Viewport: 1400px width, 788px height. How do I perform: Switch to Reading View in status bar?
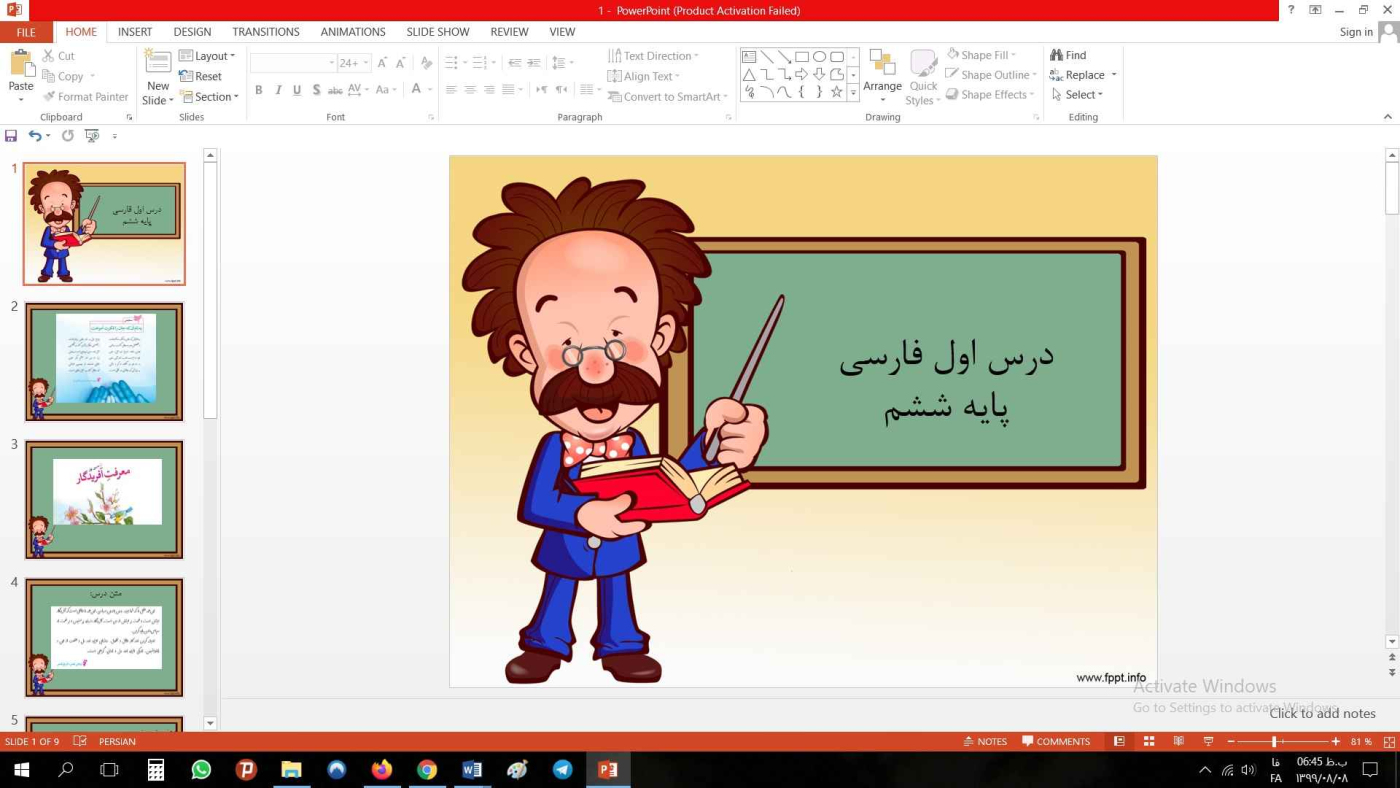(1179, 741)
